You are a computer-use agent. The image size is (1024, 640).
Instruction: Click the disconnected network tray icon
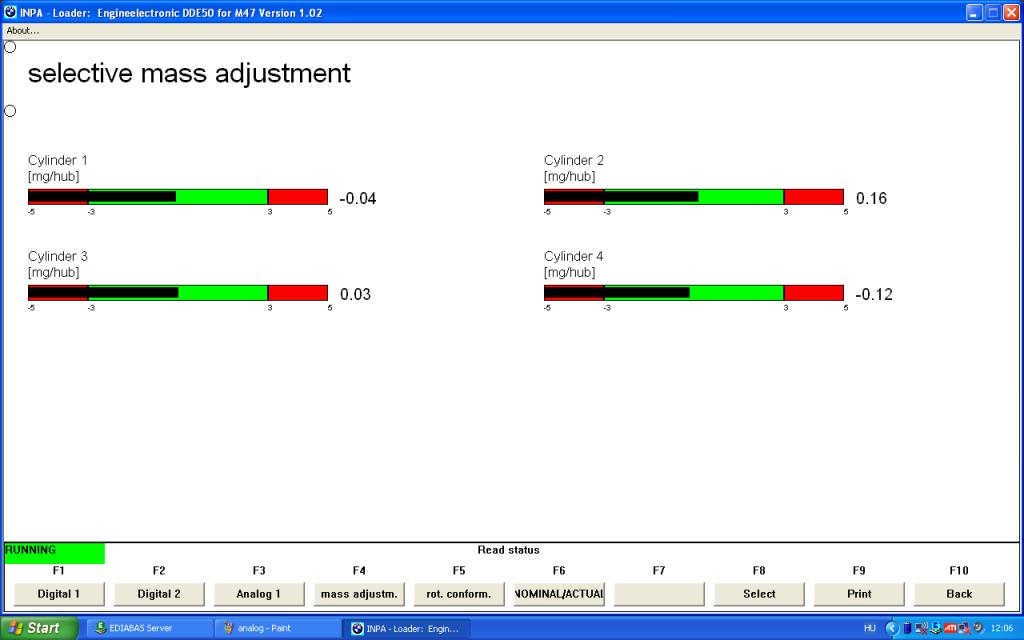coord(964,628)
